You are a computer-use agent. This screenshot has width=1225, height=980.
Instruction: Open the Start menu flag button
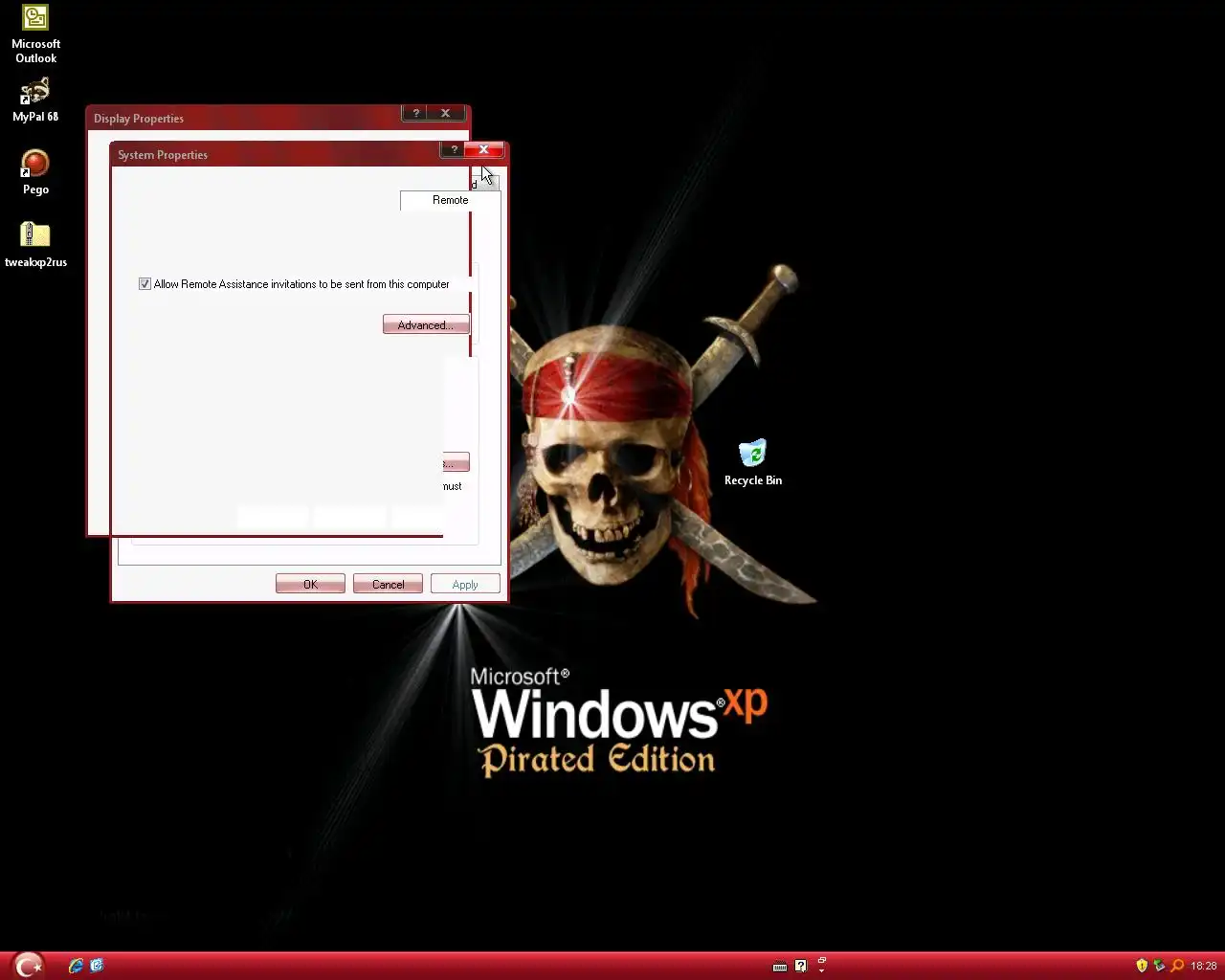tap(28, 966)
